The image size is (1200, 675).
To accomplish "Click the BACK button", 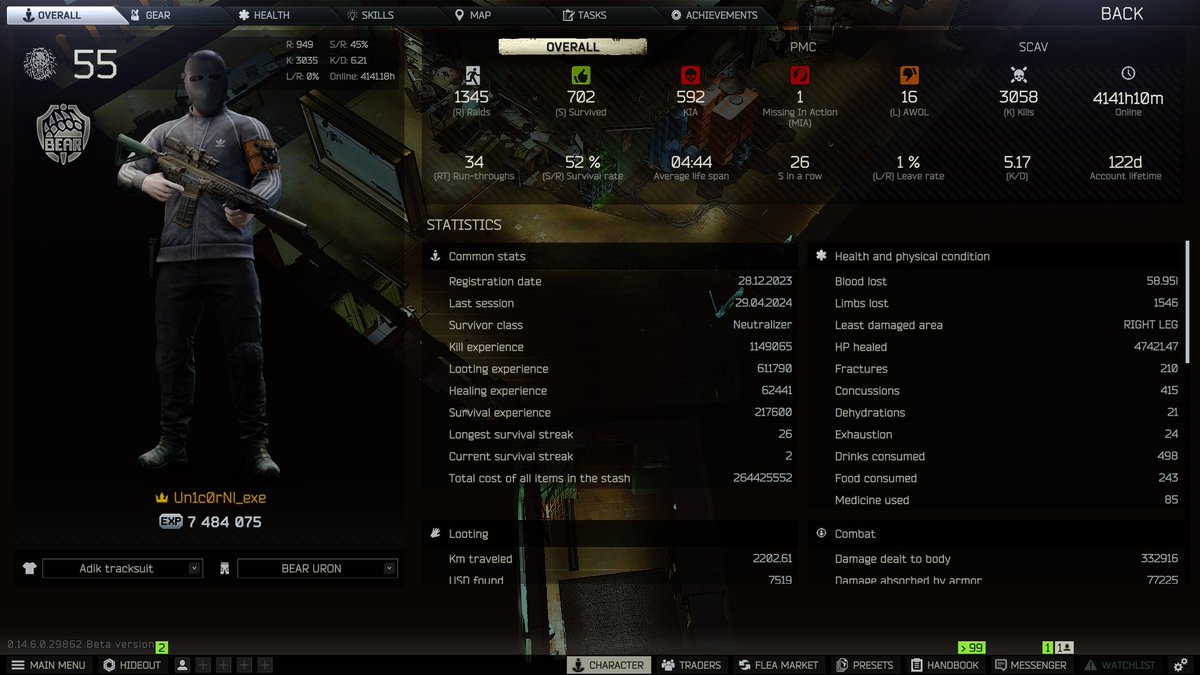I will coord(1122,14).
